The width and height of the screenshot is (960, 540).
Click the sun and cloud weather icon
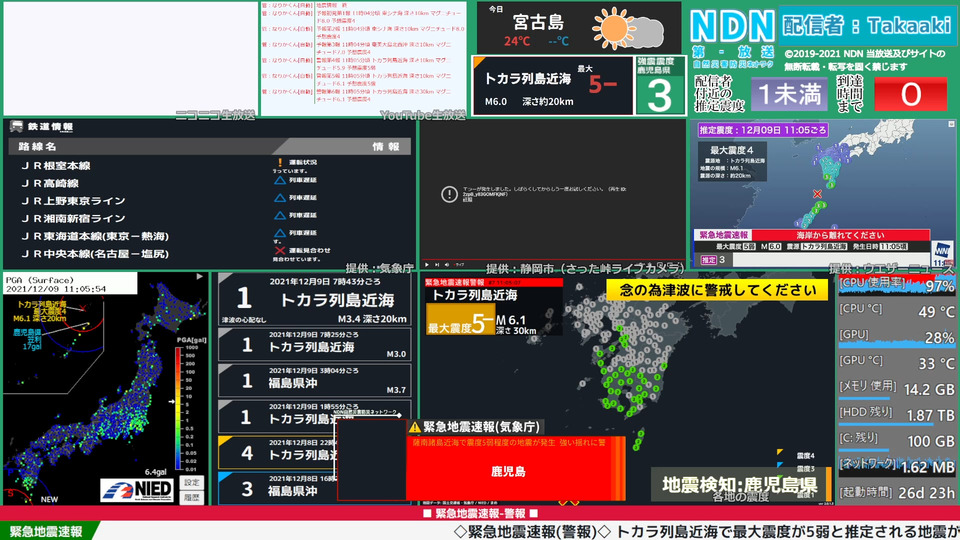tap(628, 28)
